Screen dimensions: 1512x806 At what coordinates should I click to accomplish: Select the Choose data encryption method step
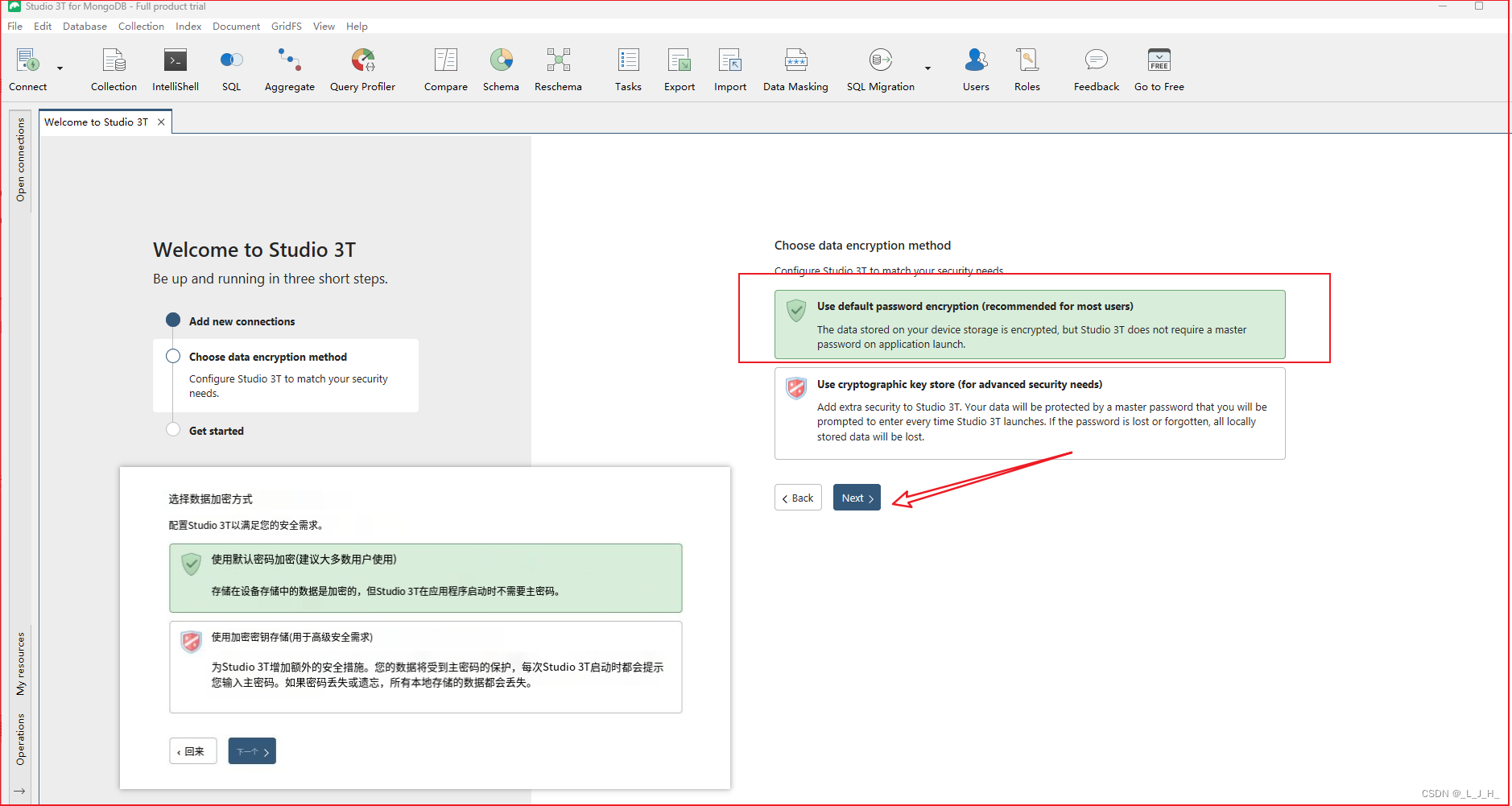pyautogui.click(x=267, y=357)
